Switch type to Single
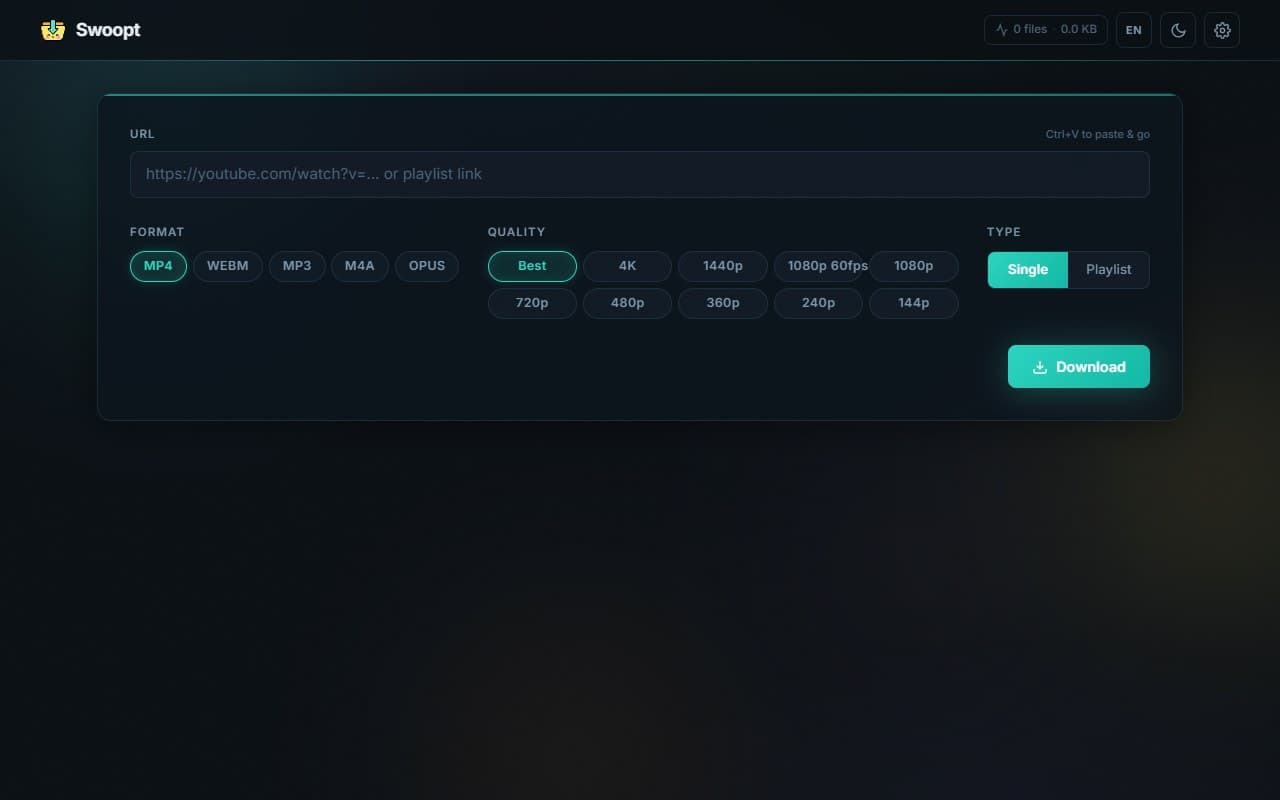 pos(1028,270)
